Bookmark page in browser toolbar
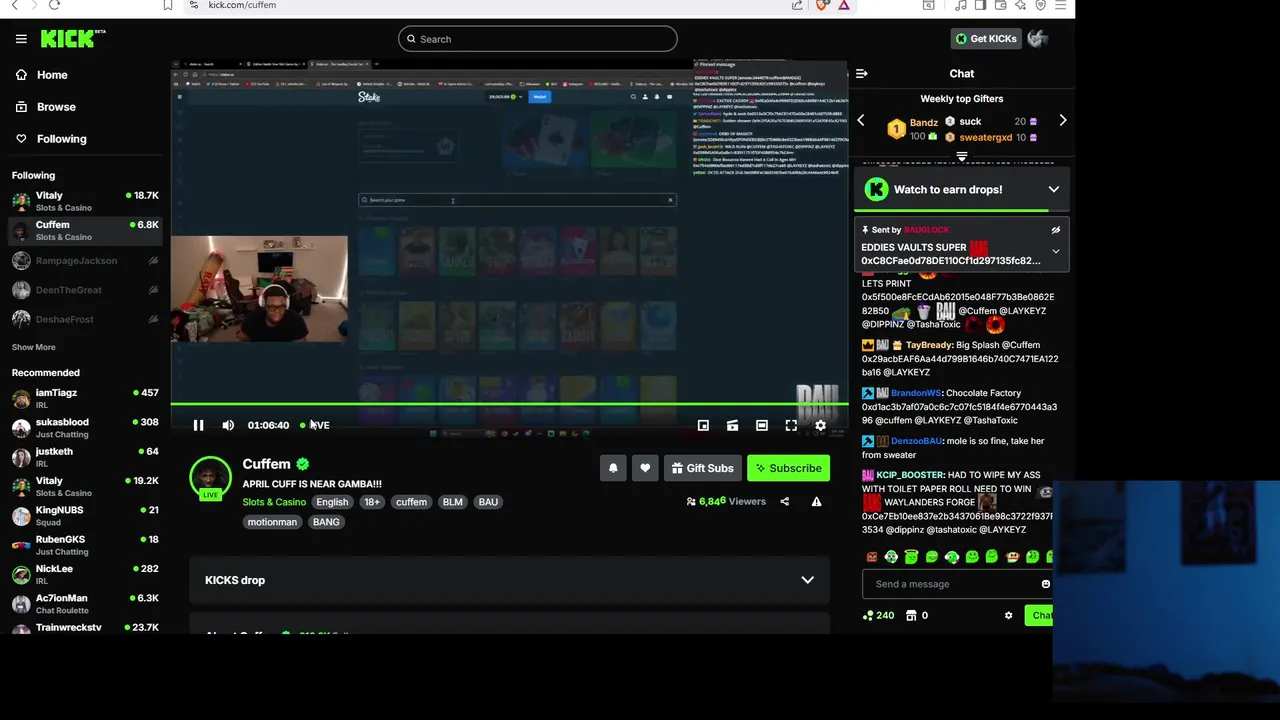The height and width of the screenshot is (720, 1280). click(x=168, y=5)
